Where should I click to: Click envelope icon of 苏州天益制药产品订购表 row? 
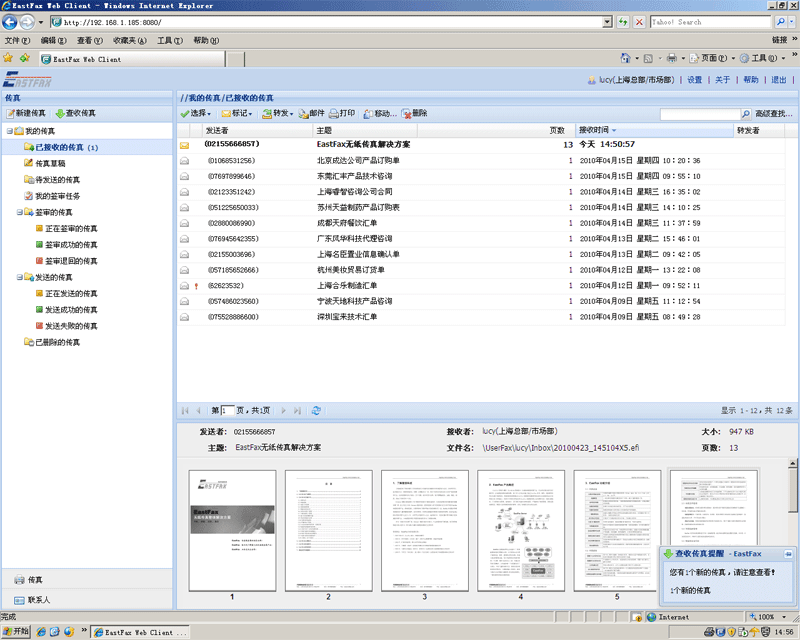pyautogui.click(x=185, y=208)
